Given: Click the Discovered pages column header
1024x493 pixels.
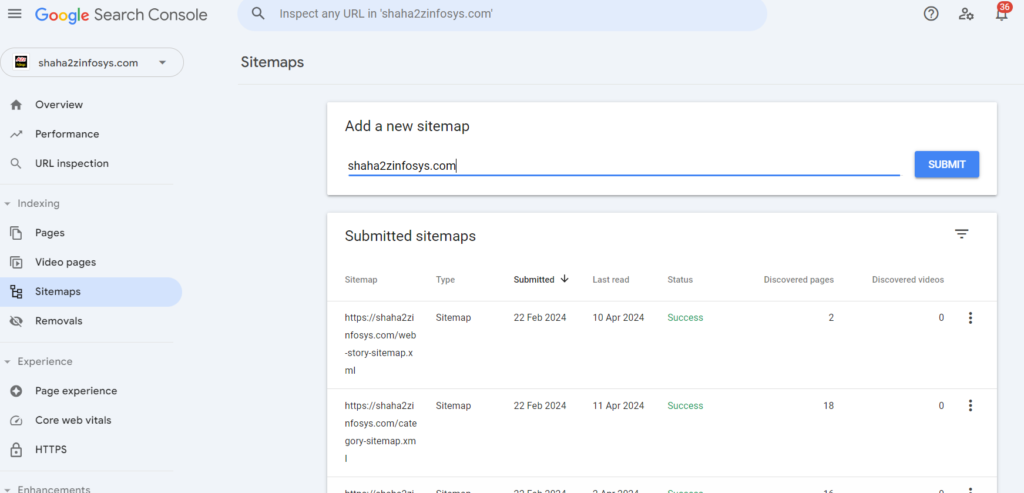Looking at the screenshot, I should [x=799, y=279].
